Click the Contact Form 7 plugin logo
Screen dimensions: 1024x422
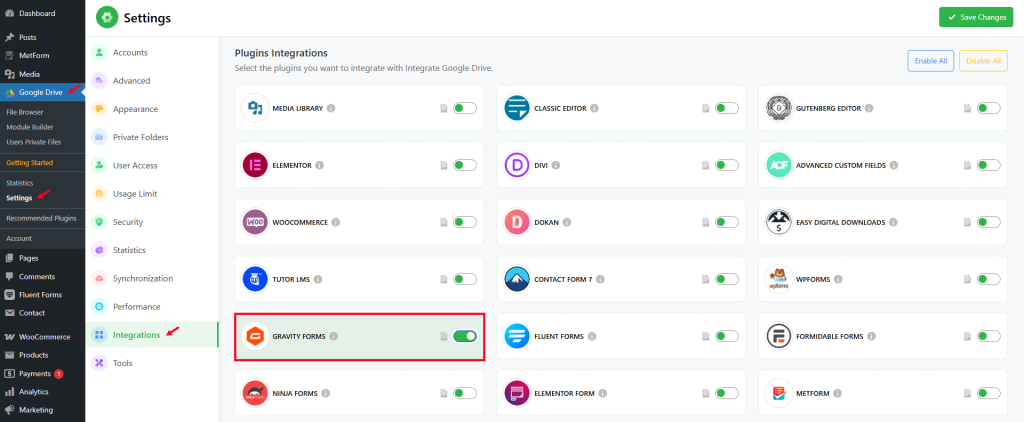tap(517, 279)
